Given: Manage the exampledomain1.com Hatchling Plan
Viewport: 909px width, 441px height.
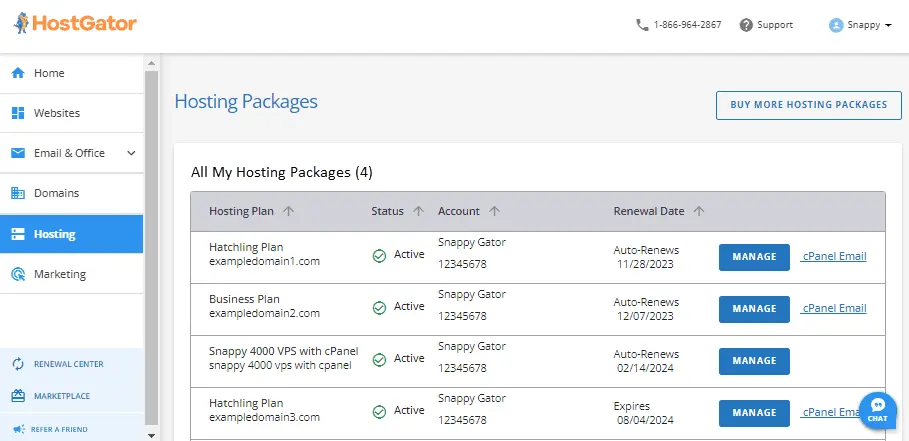Looking at the screenshot, I should coord(754,257).
